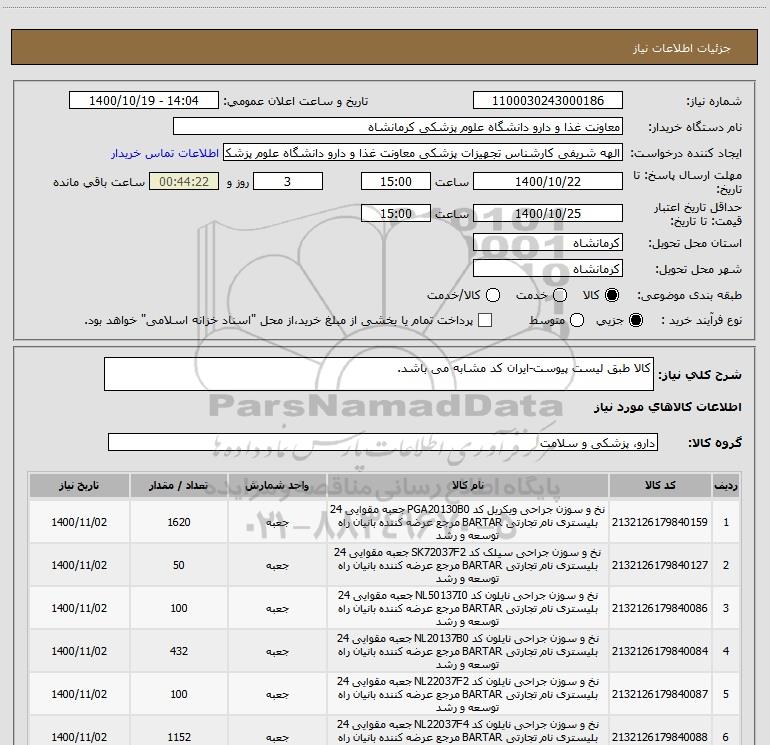Viewport: 770px width, 745px height.
Task: Click the response deadline date 1400/10/22
Action: pyautogui.click(x=548, y=181)
